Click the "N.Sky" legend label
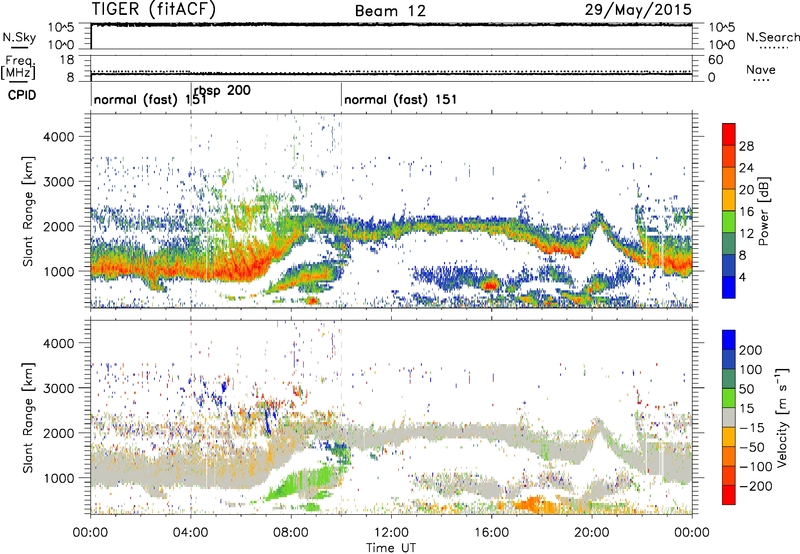Image resolution: width=800 pixels, height=554 pixels. [19, 37]
